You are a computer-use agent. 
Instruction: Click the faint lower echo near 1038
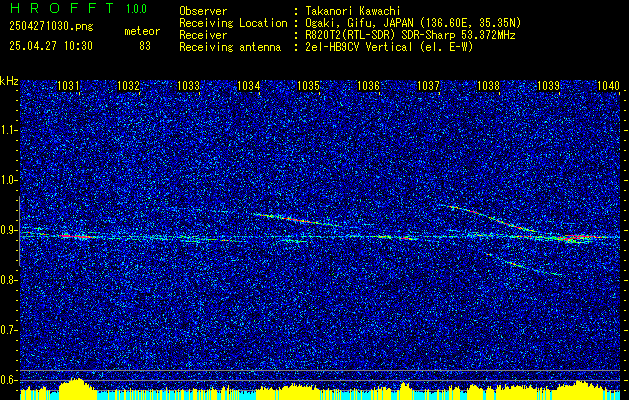point(526,265)
